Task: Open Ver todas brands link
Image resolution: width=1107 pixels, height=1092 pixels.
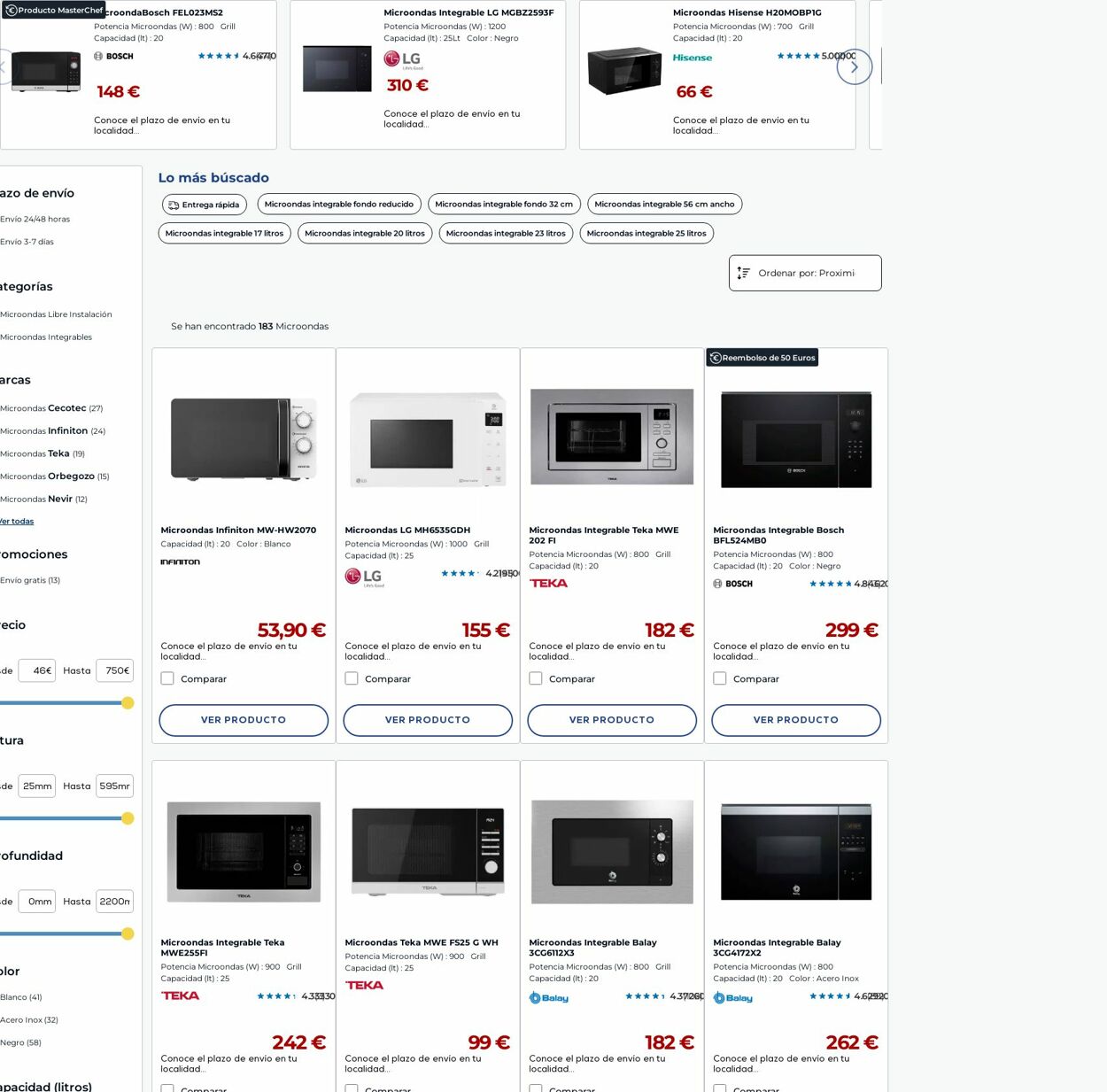Action: [x=17, y=522]
